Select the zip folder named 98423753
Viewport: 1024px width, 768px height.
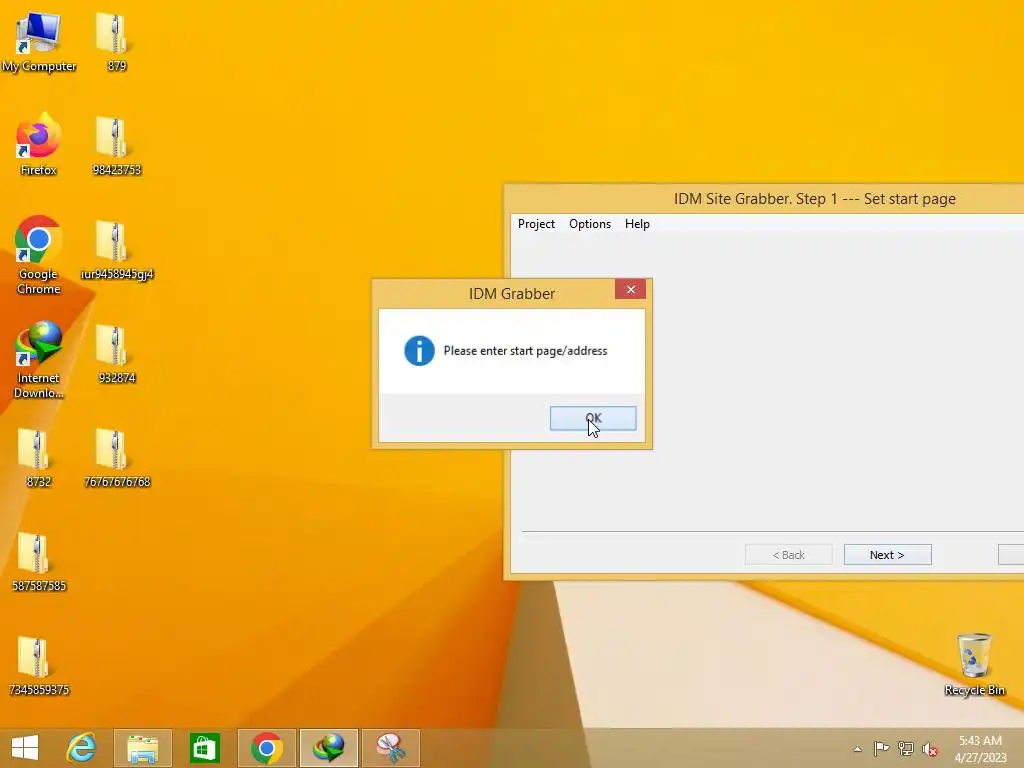click(116, 145)
